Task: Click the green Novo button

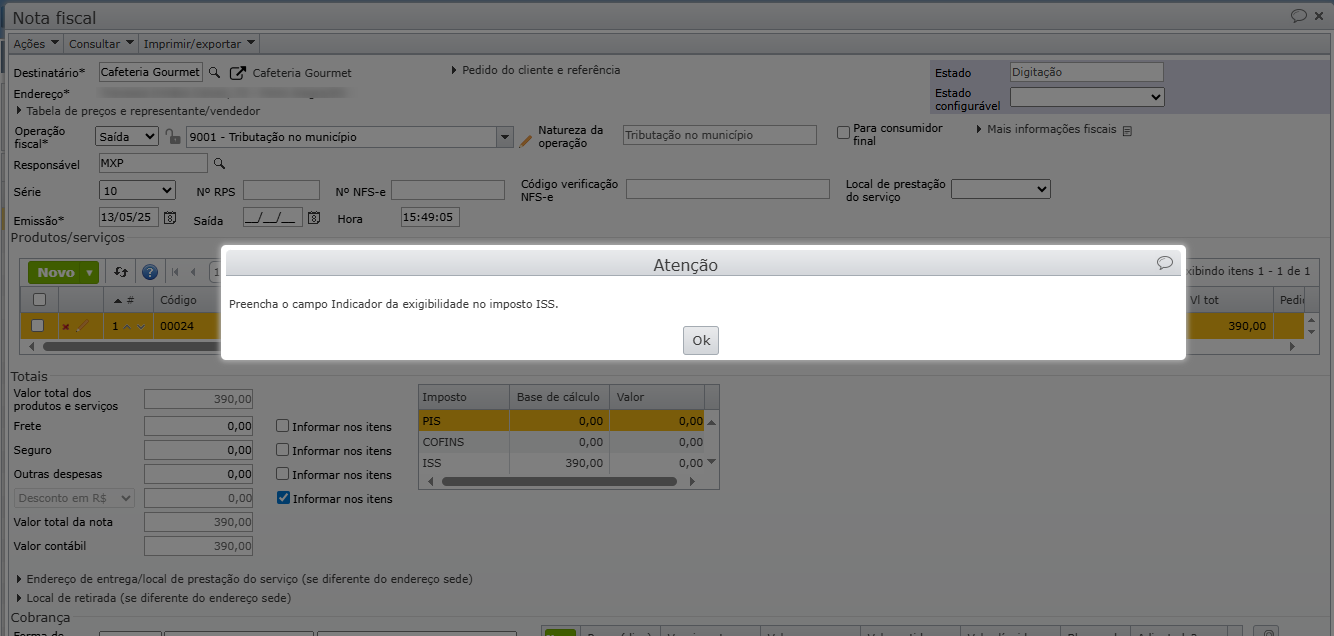Action: click(x=56, y=272)
